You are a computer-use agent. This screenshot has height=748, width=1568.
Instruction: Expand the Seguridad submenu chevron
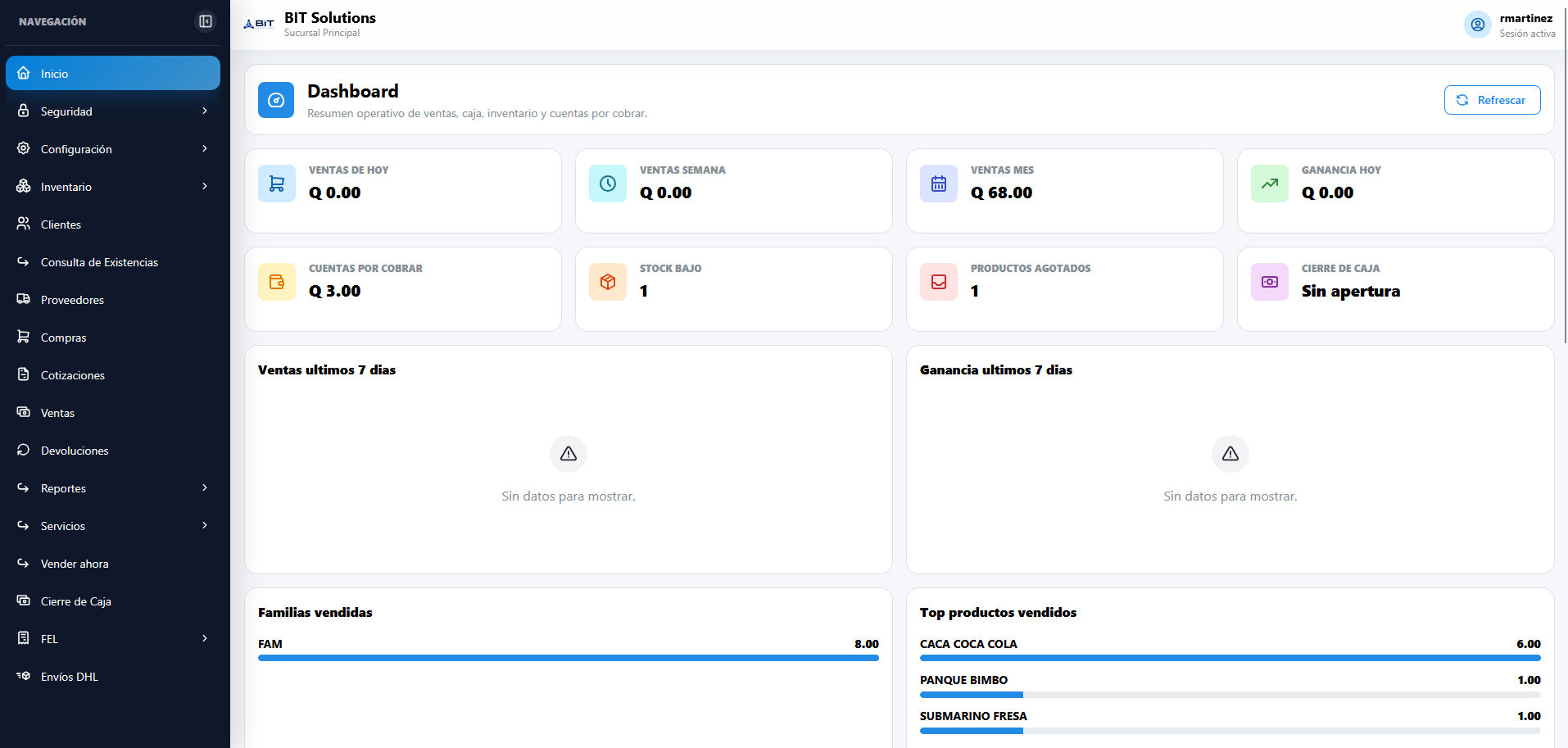205,111
